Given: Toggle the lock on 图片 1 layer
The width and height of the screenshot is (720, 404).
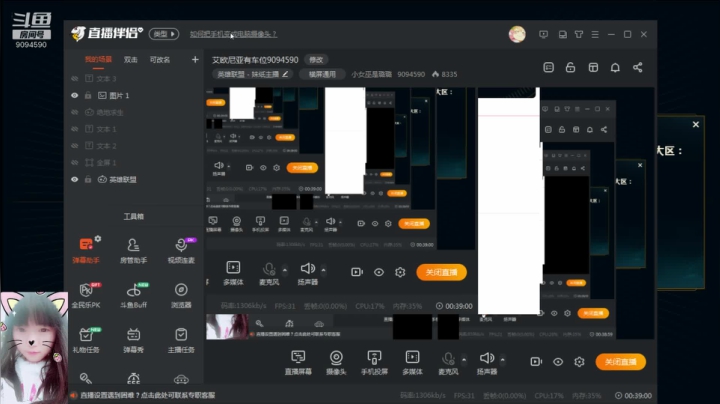Looking at the screenshot, I should click(88, 95).
